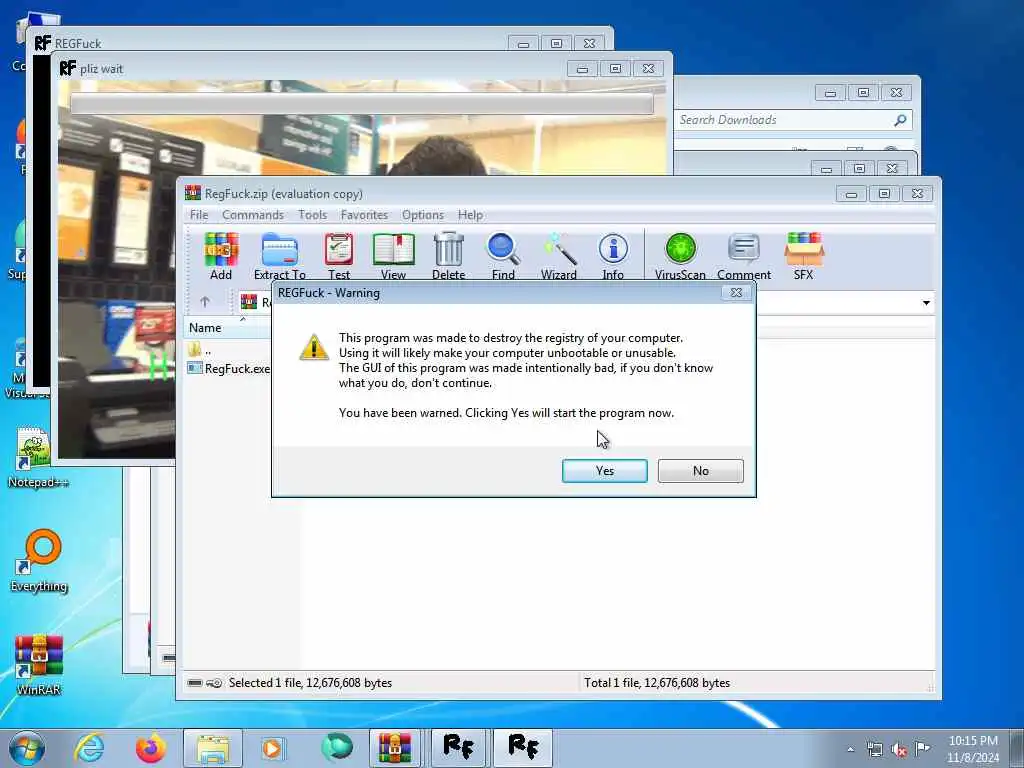
Task: Click the Find magnifier toolbar icon
Action: pyautogui.click(x=503, y=256)
